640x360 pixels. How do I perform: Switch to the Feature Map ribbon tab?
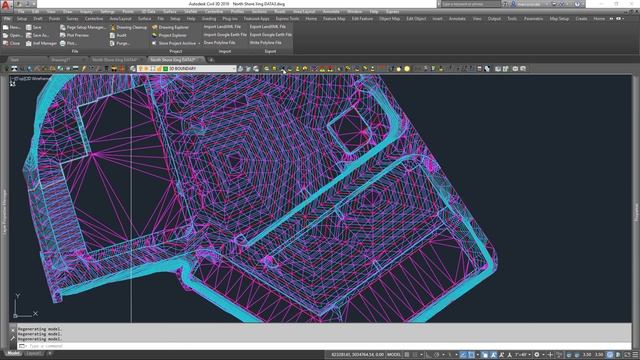334,19
